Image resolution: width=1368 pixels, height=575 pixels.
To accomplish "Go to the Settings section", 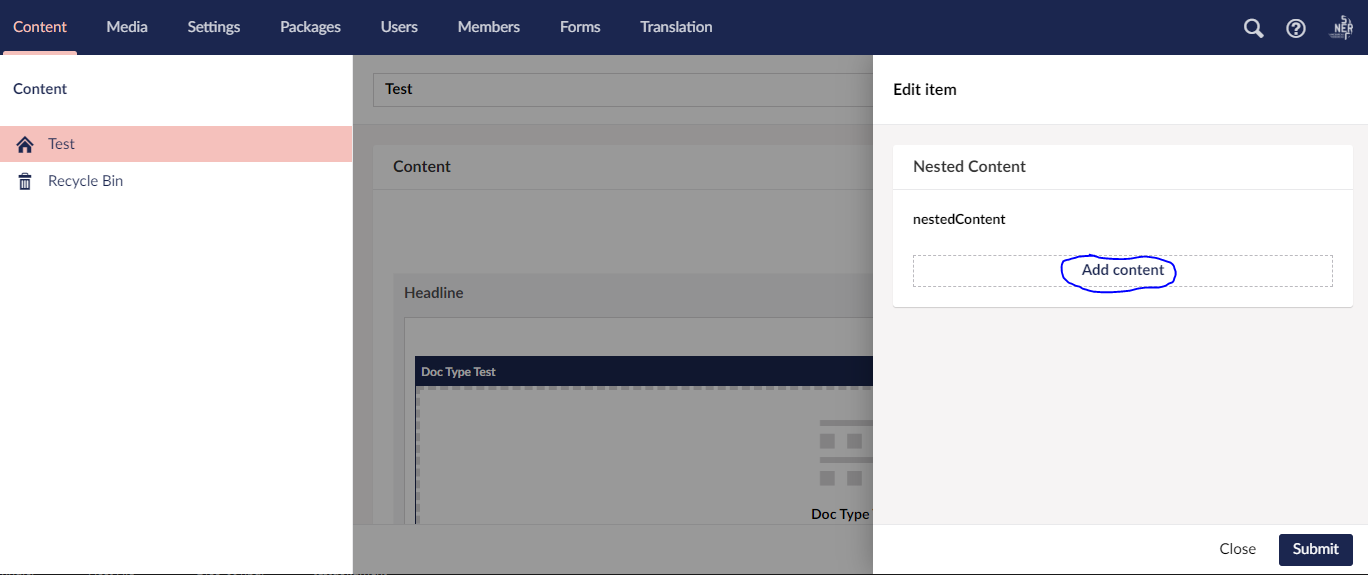I will tap(214, 27).
